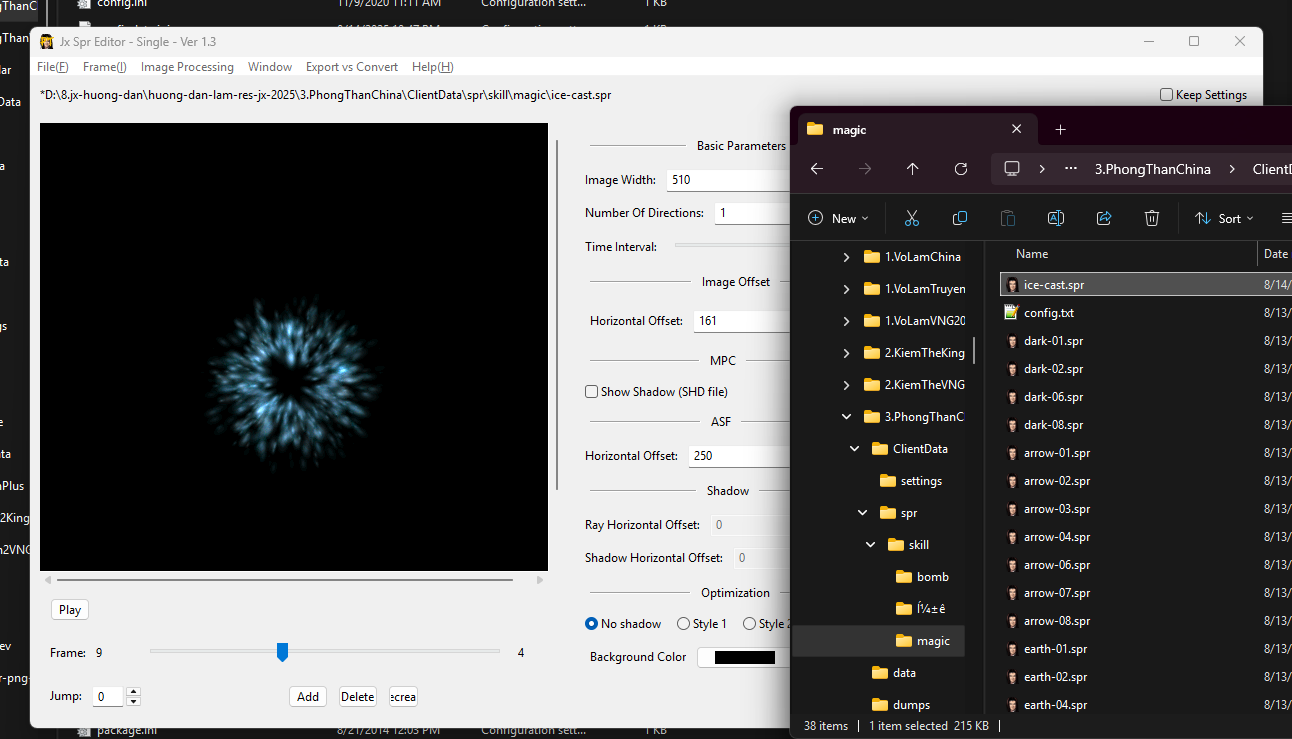
Task: Go up one folder level with Up arrow
Action: 913,169
